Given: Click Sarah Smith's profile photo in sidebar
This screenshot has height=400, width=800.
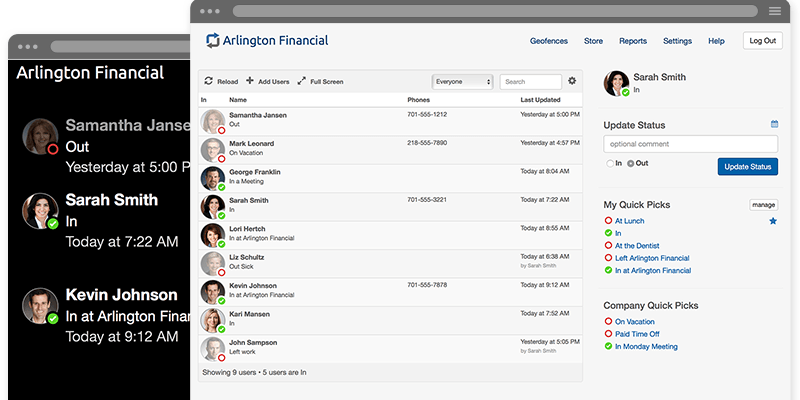Looking at the screenshot, I should [x=617, y=84].
